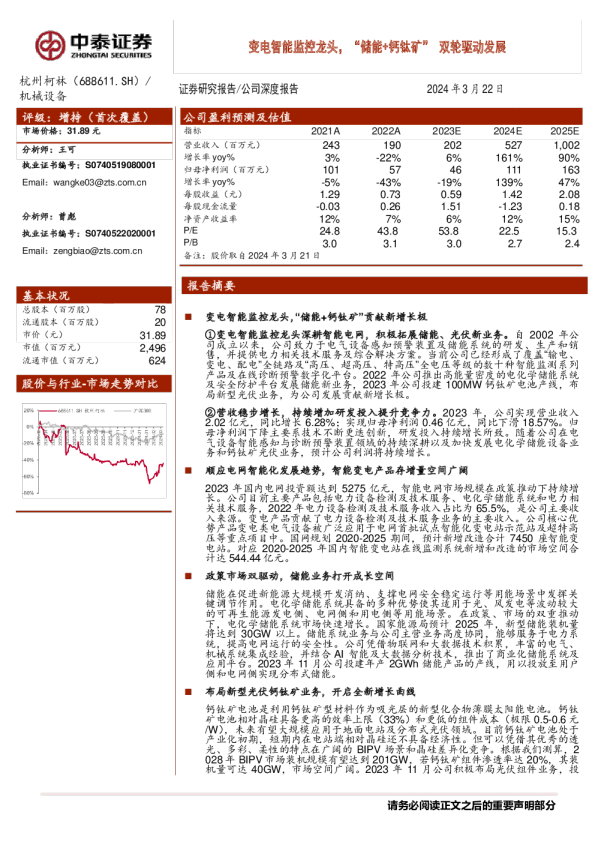Image resolution: width=595 pixels, height=842 pixels.
Task: Click the stock price trend chart
Action: coord(95,451)
